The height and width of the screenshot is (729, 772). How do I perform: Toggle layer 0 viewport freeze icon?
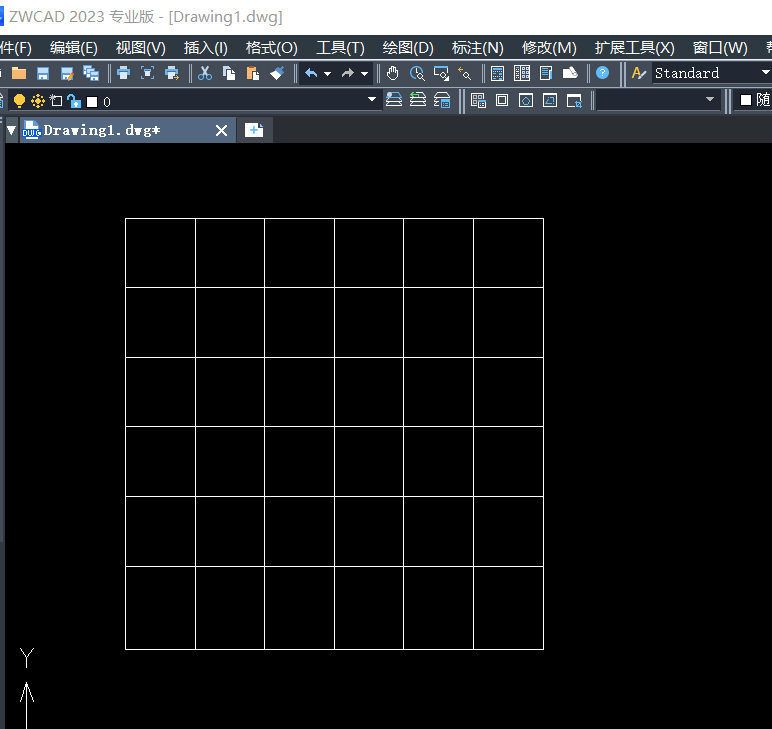56,101
